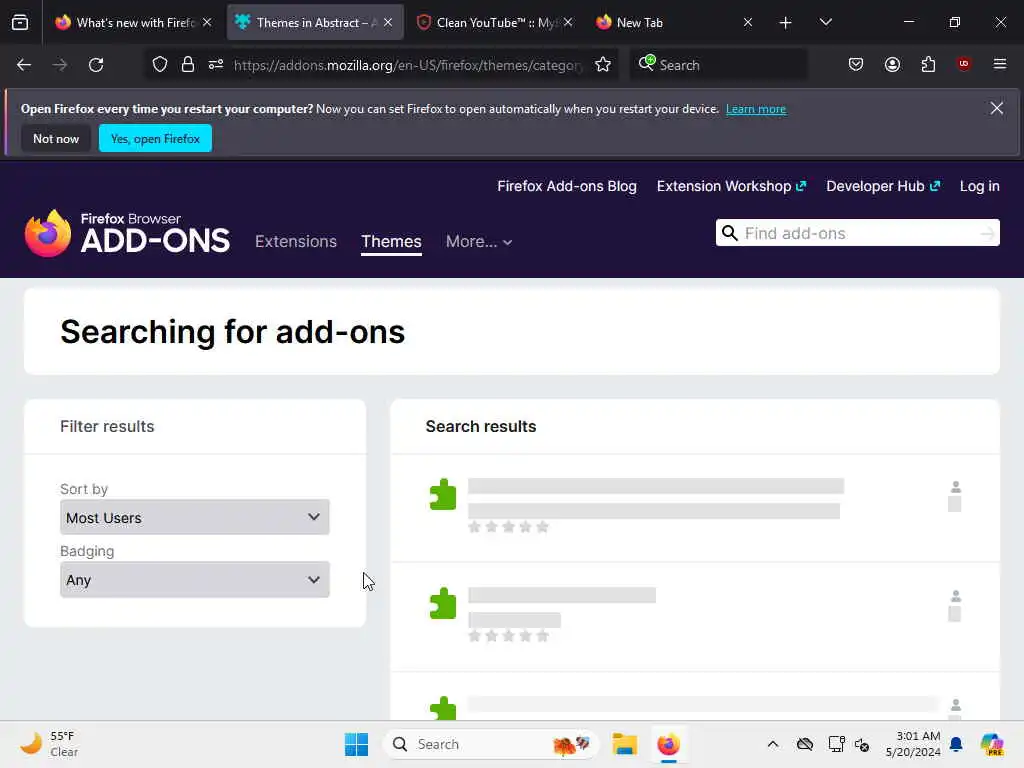Open Extension Workshop link
Image resolution: width=1024 pixels, height=768 pixels.
[x=731, y=186]
